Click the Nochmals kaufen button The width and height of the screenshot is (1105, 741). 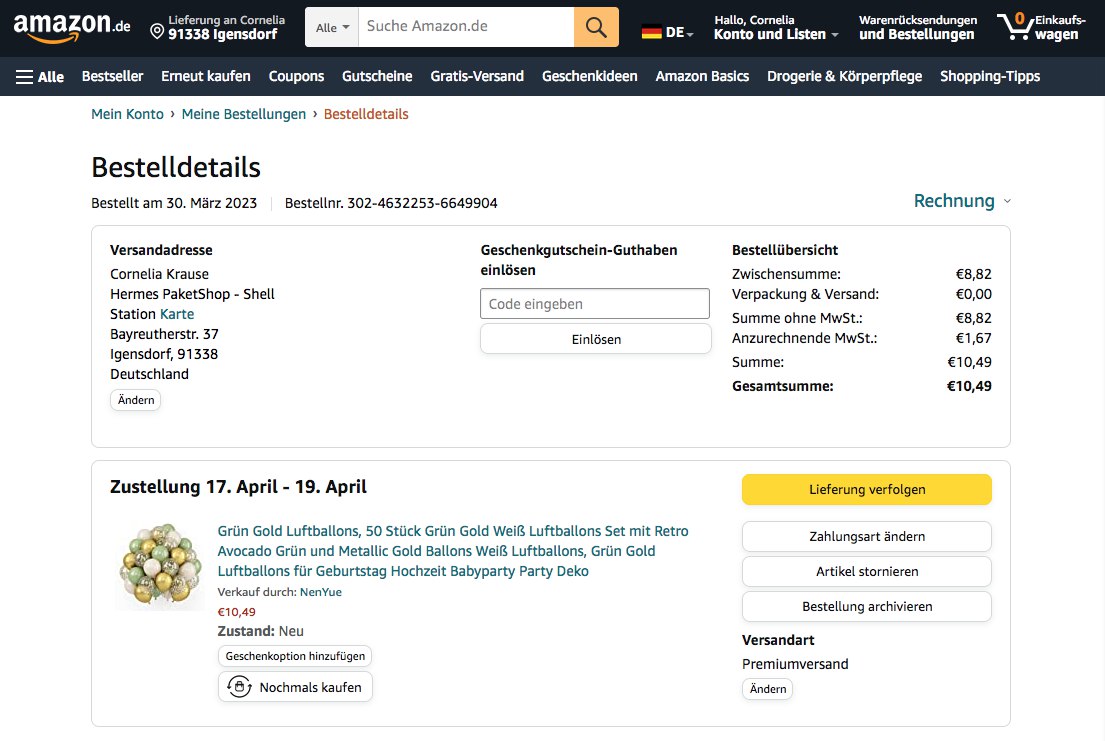pos(295,687)
